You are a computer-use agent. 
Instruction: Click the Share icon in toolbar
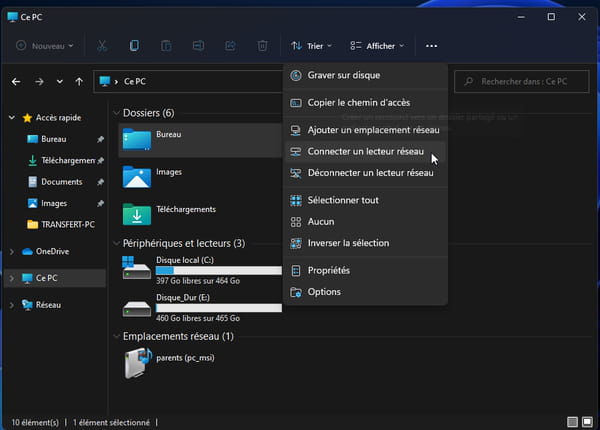(230, 46)
